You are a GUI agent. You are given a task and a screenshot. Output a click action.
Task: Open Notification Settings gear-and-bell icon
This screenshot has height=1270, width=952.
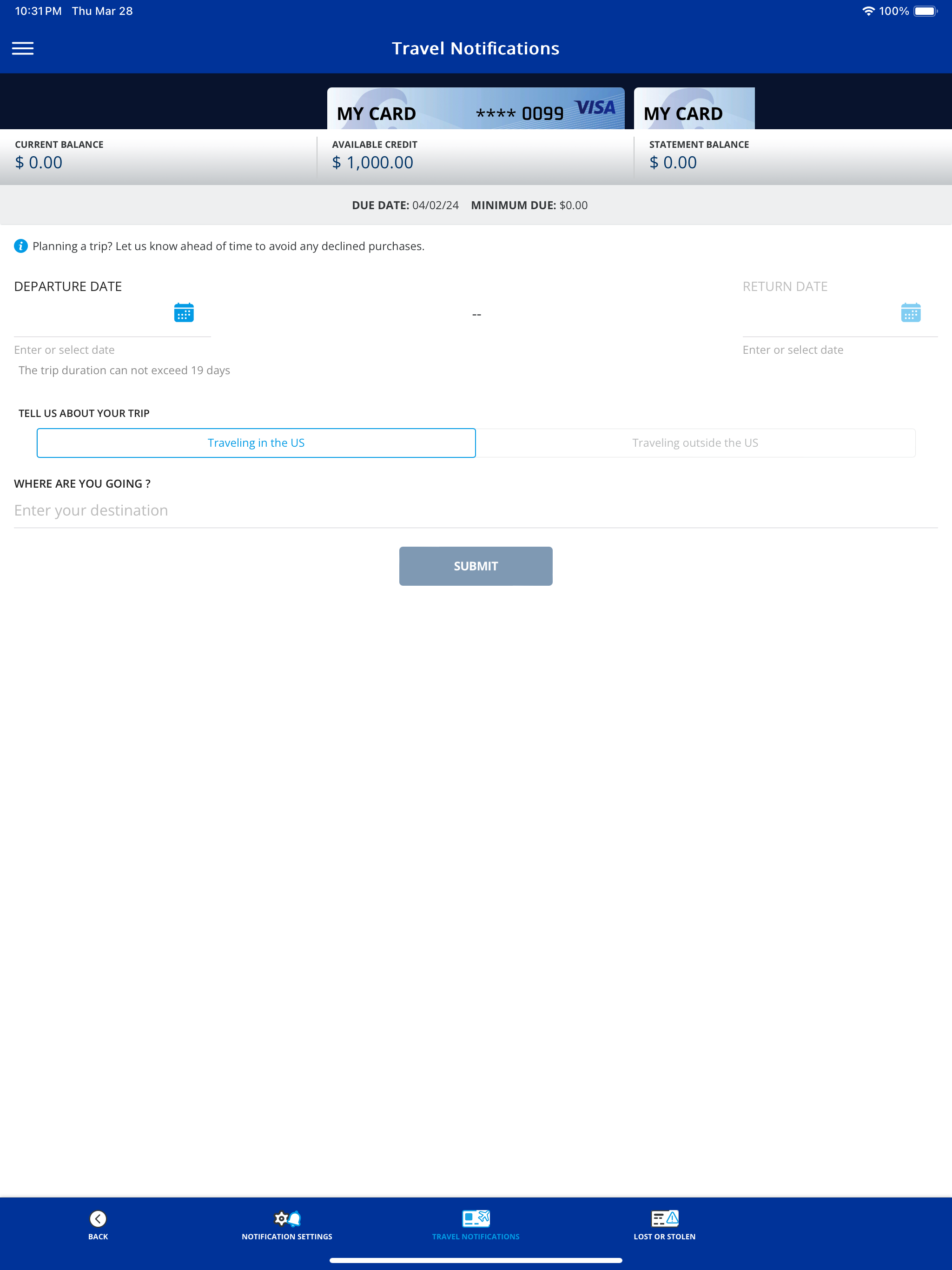tap(287, 1218)
